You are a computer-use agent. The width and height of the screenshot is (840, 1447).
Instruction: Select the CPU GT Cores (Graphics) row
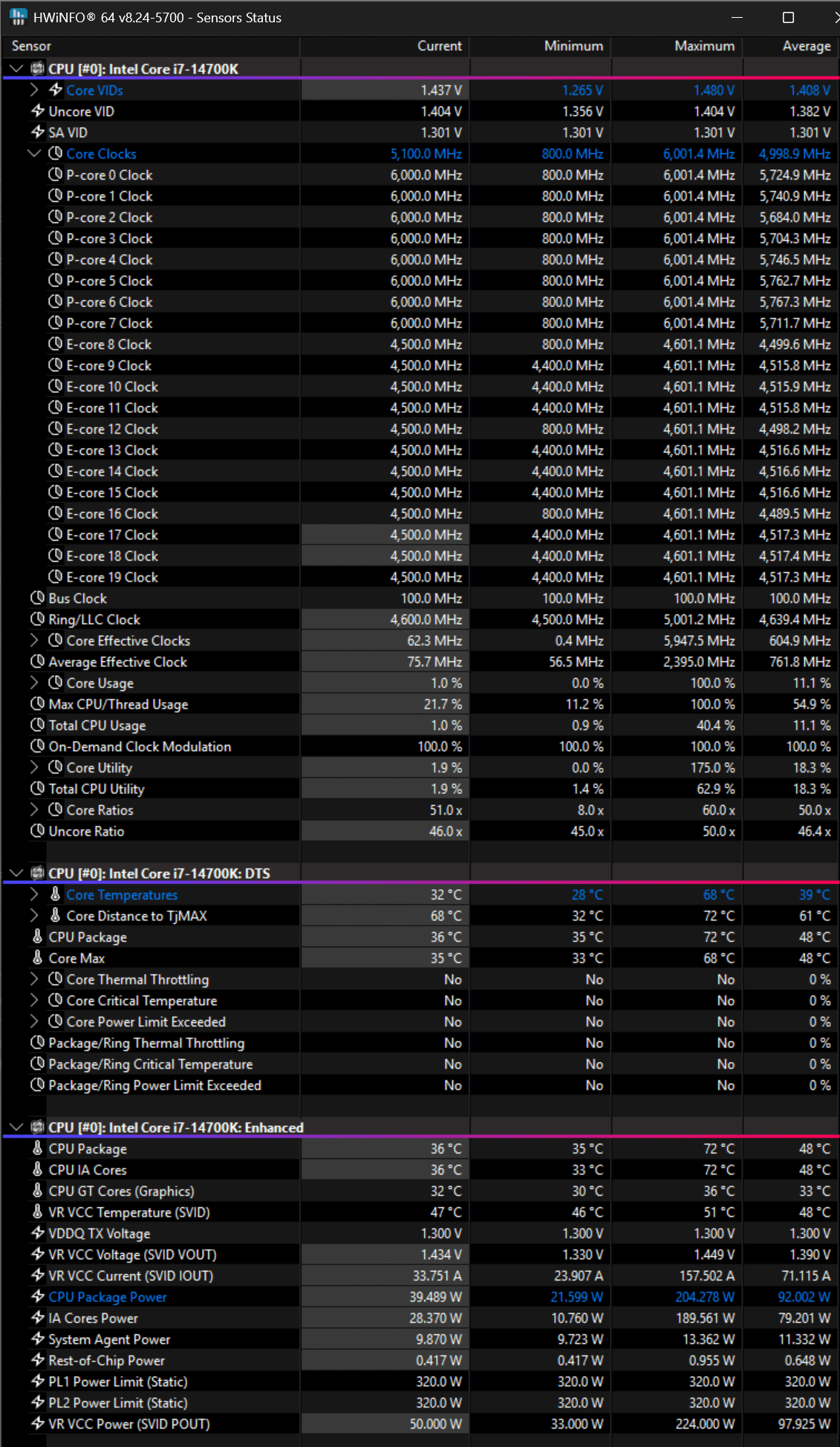click(420, 1191)
